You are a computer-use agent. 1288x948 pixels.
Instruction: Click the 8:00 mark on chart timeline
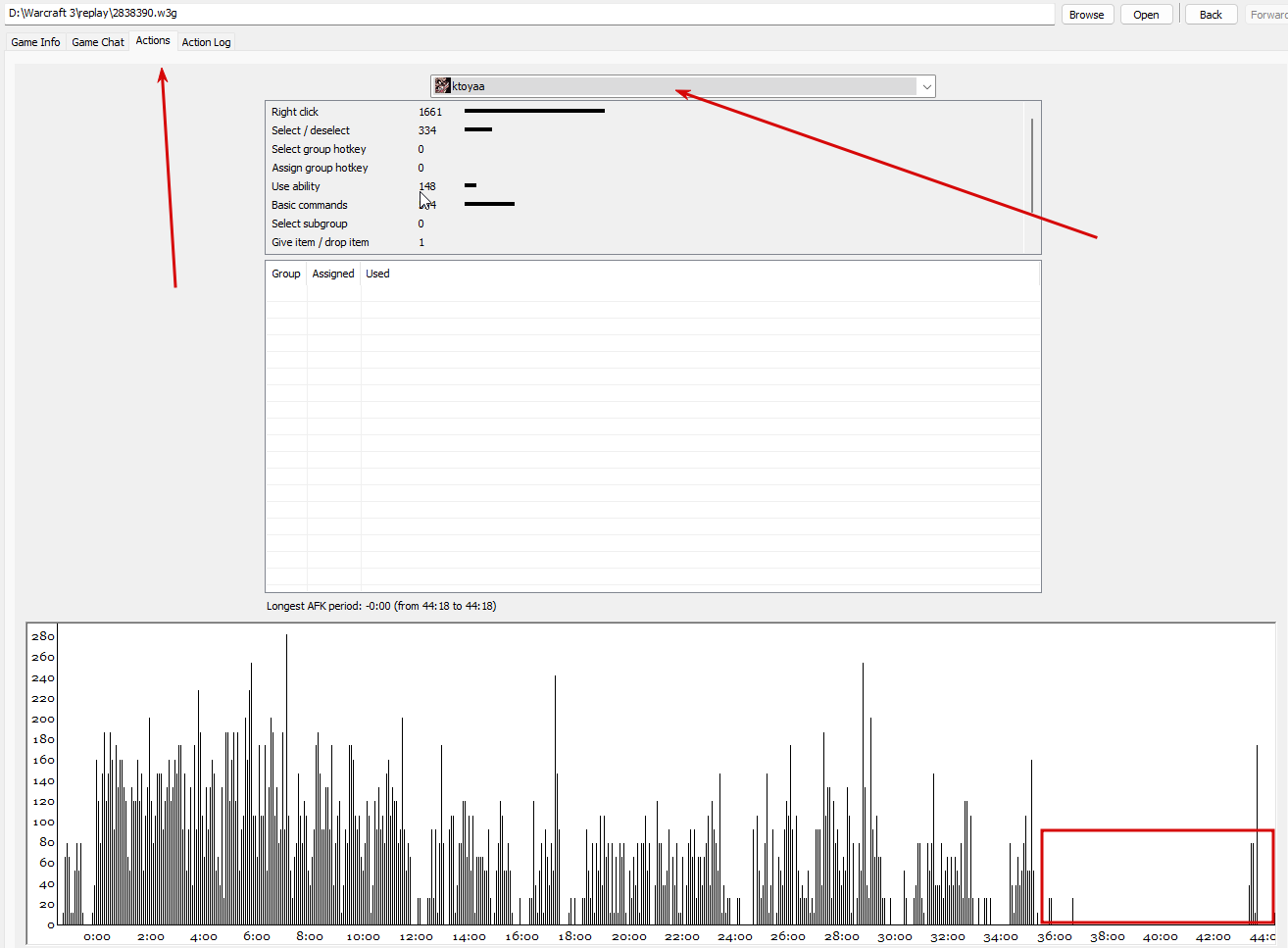[310, 936]
